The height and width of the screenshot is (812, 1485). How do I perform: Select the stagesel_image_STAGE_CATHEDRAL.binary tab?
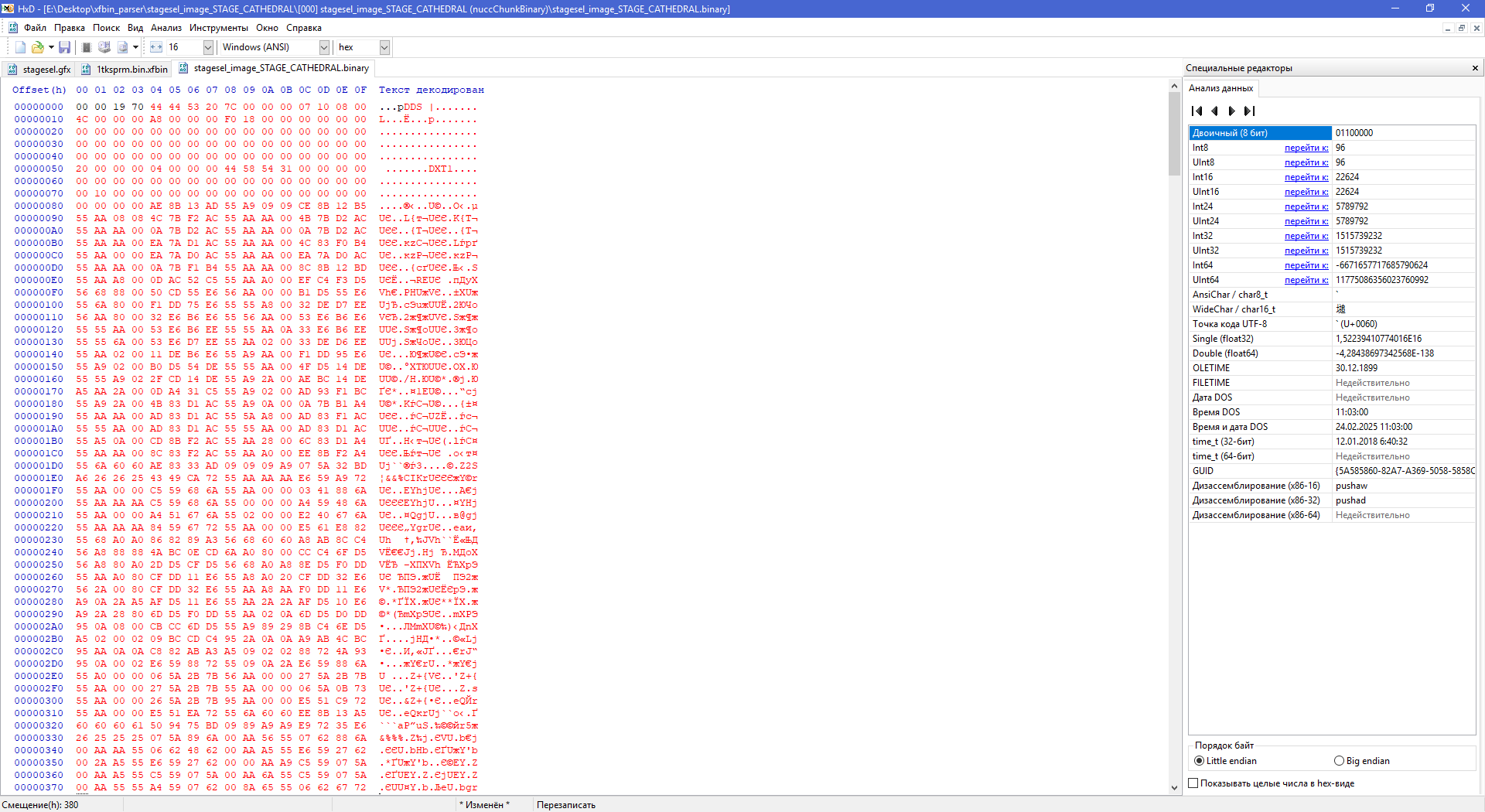pyautogui.click(x=274, y=68)
